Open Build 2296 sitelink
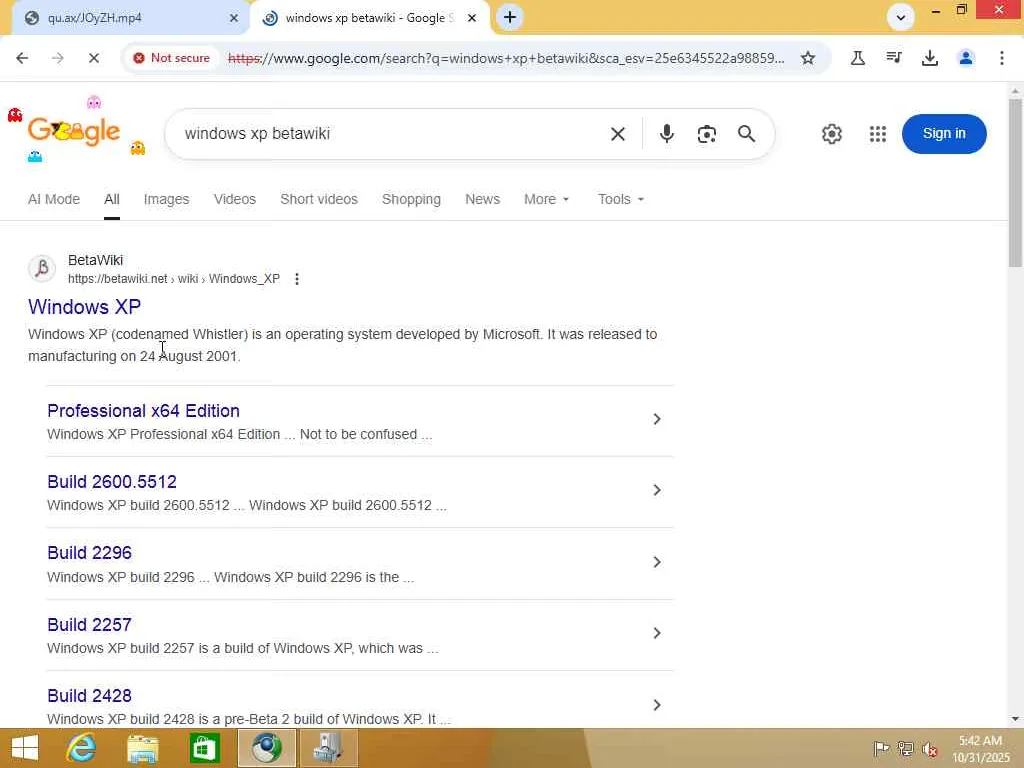This screenshot has width=1024, height=768. pyautogui.click(x=89, y=553)
